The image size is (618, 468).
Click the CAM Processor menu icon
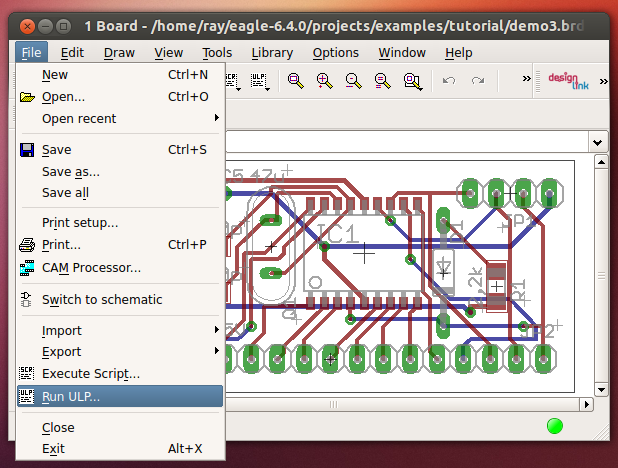point(27,268)
